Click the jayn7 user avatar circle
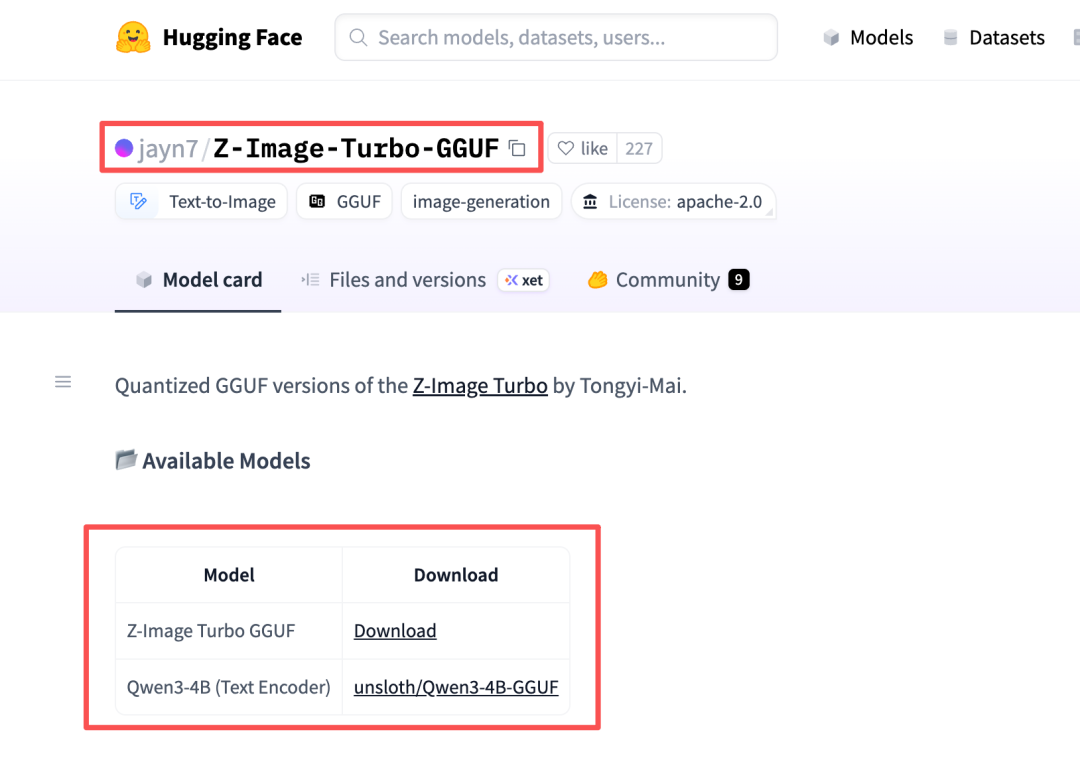 click(x=124, y=149)
